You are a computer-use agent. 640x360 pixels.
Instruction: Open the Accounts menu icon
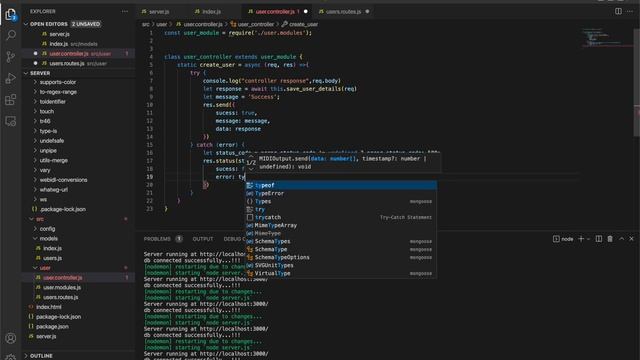(x=11, y=338)
